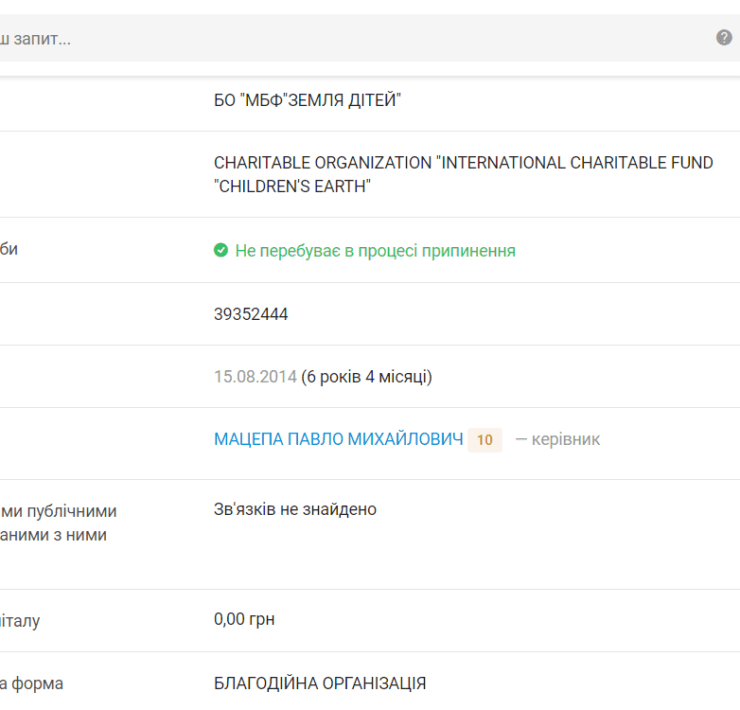The width and height of the screenshot is (740, 710).
Task: Click the green checkmark status icon
Action: pos(221,250)
